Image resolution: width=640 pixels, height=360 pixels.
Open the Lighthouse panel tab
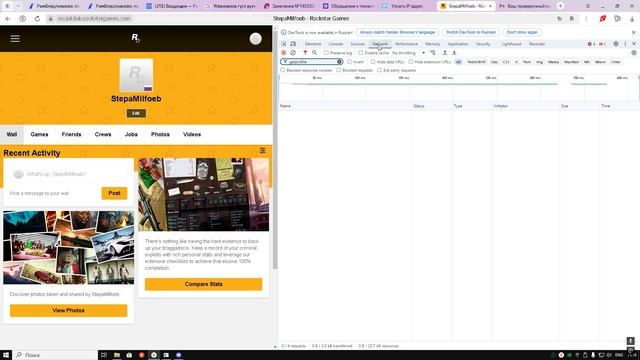511,44
